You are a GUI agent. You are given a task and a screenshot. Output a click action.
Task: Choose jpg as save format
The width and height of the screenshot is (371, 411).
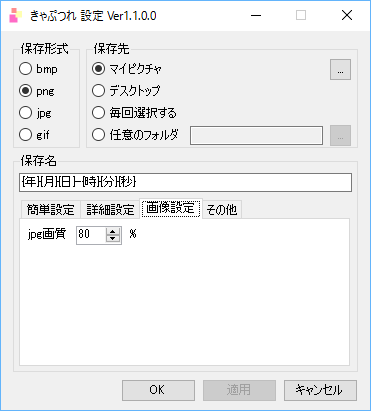(35, 113)
